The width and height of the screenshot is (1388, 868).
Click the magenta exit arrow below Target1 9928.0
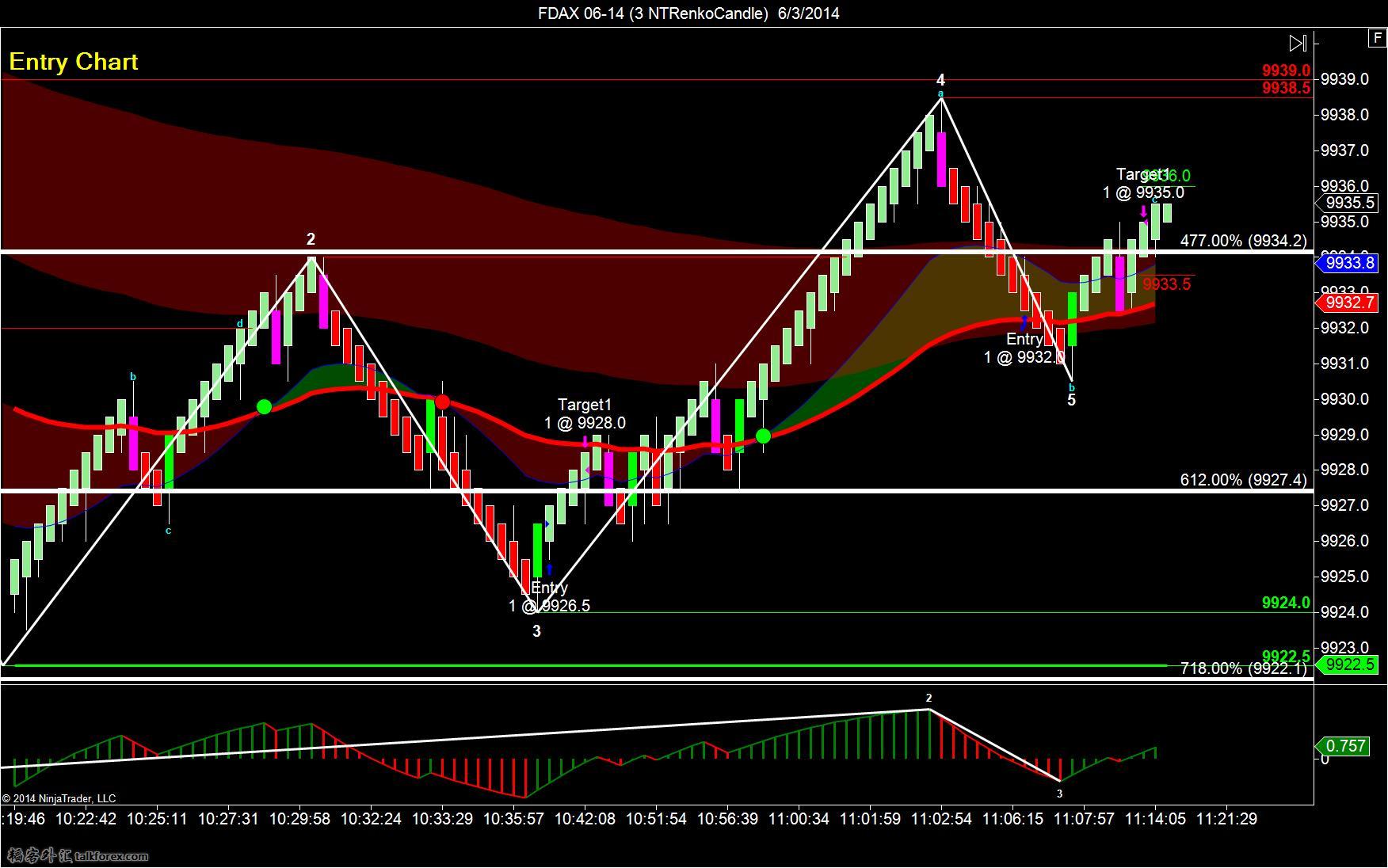click(585, 441)
